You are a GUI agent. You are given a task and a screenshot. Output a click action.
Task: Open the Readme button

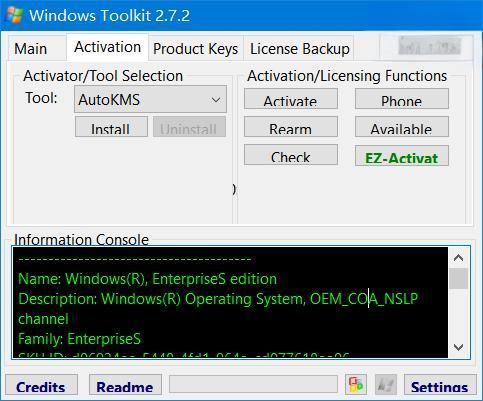125,384
